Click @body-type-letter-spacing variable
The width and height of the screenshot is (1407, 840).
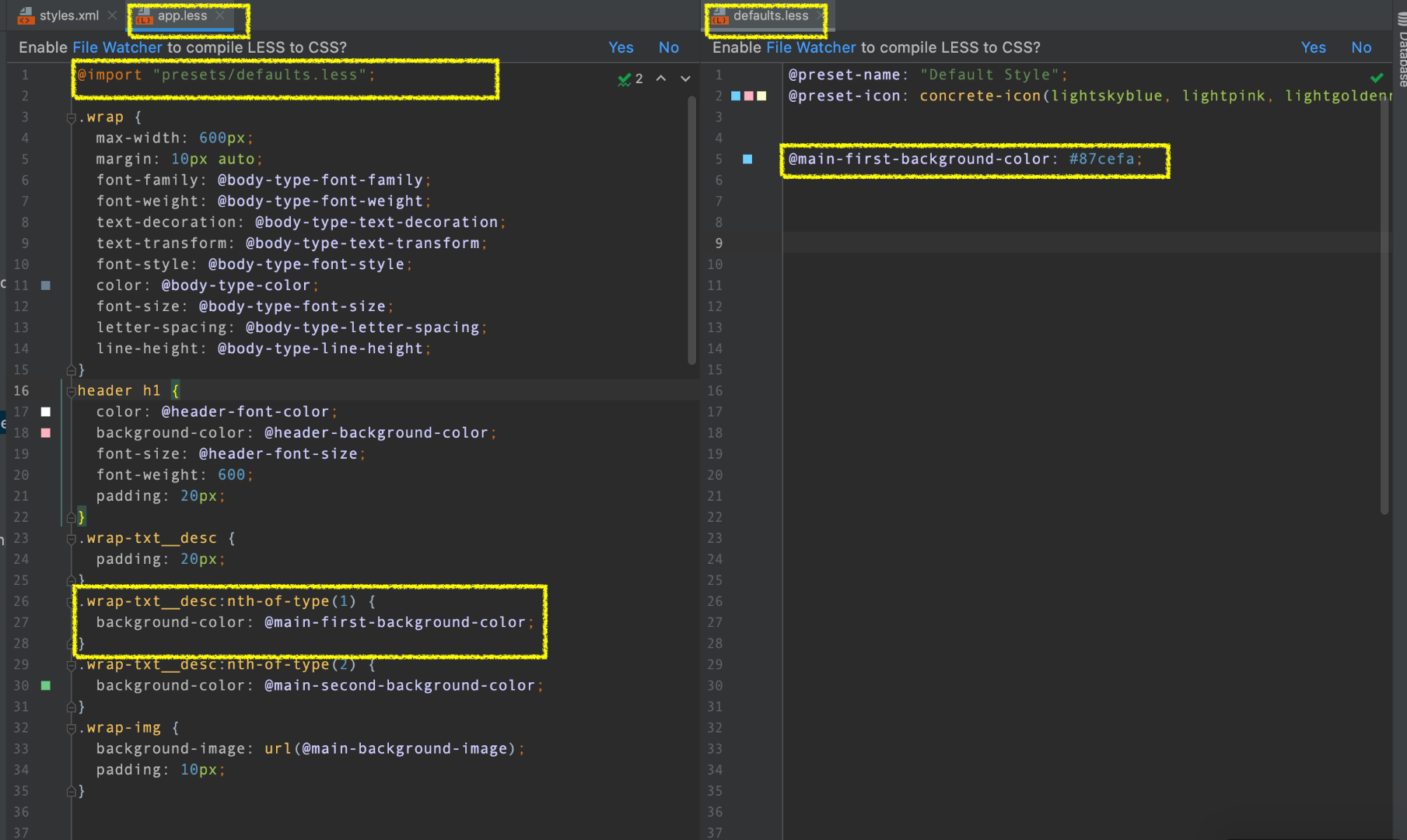(362, 327)
